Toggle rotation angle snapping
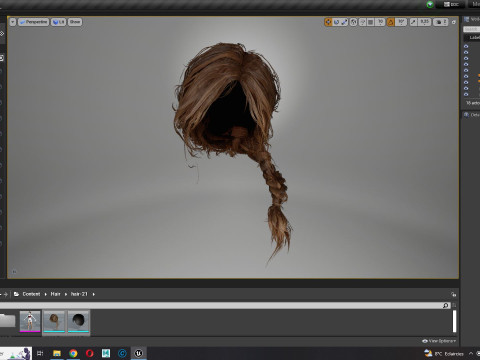 (x=390, y=22)
